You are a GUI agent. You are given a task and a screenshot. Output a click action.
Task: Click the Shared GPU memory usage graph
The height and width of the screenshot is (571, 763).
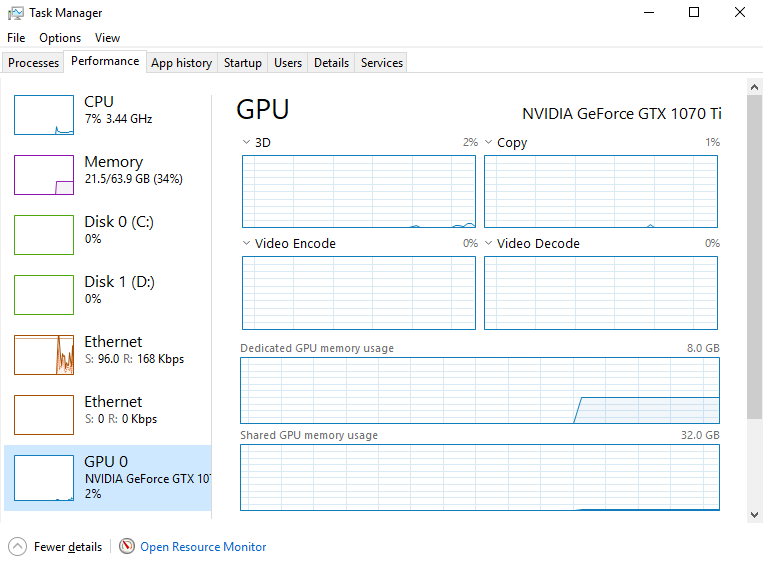480,477
